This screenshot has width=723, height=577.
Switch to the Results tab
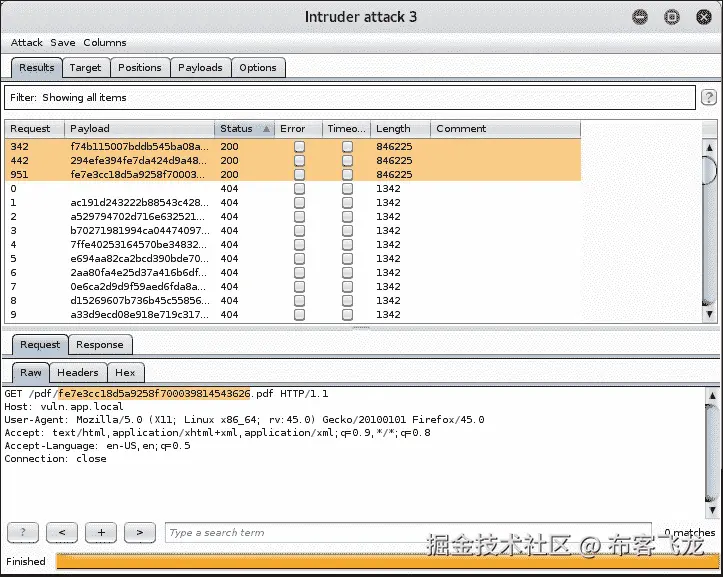36,67
